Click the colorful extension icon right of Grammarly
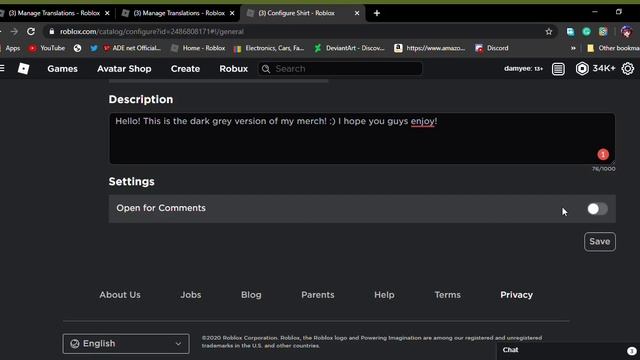Screen dimensions: 640x360 point(602,31)
